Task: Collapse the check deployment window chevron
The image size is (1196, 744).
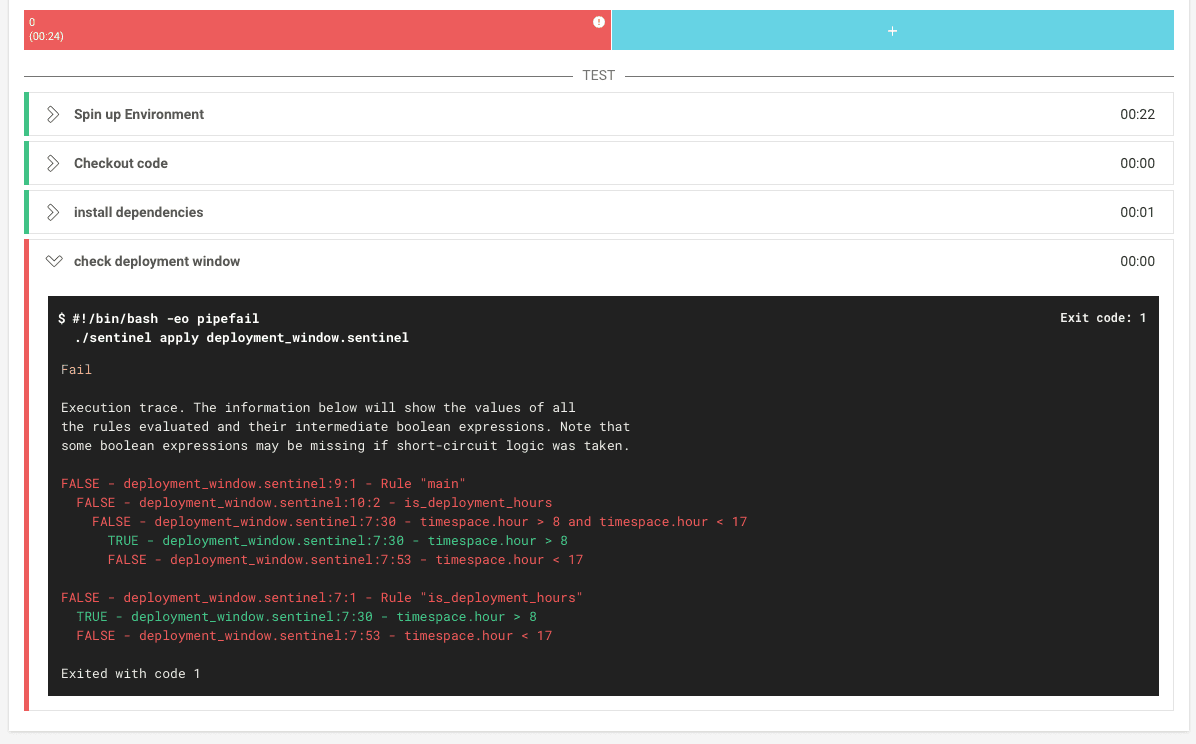Action: coord(54,261)
